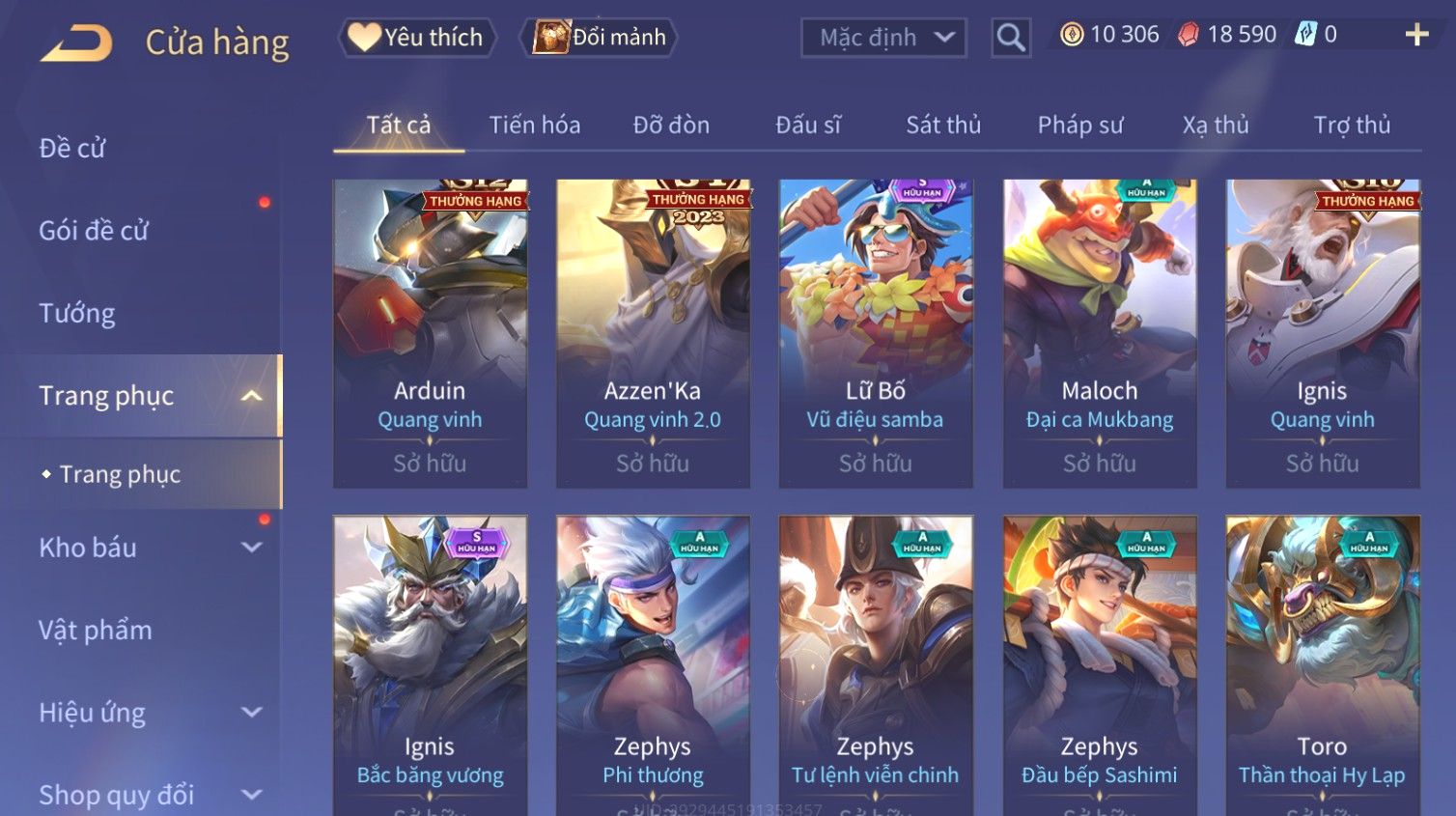Tap the red ruby currency icon
Screen dimensions: 1456x816
1188,35
